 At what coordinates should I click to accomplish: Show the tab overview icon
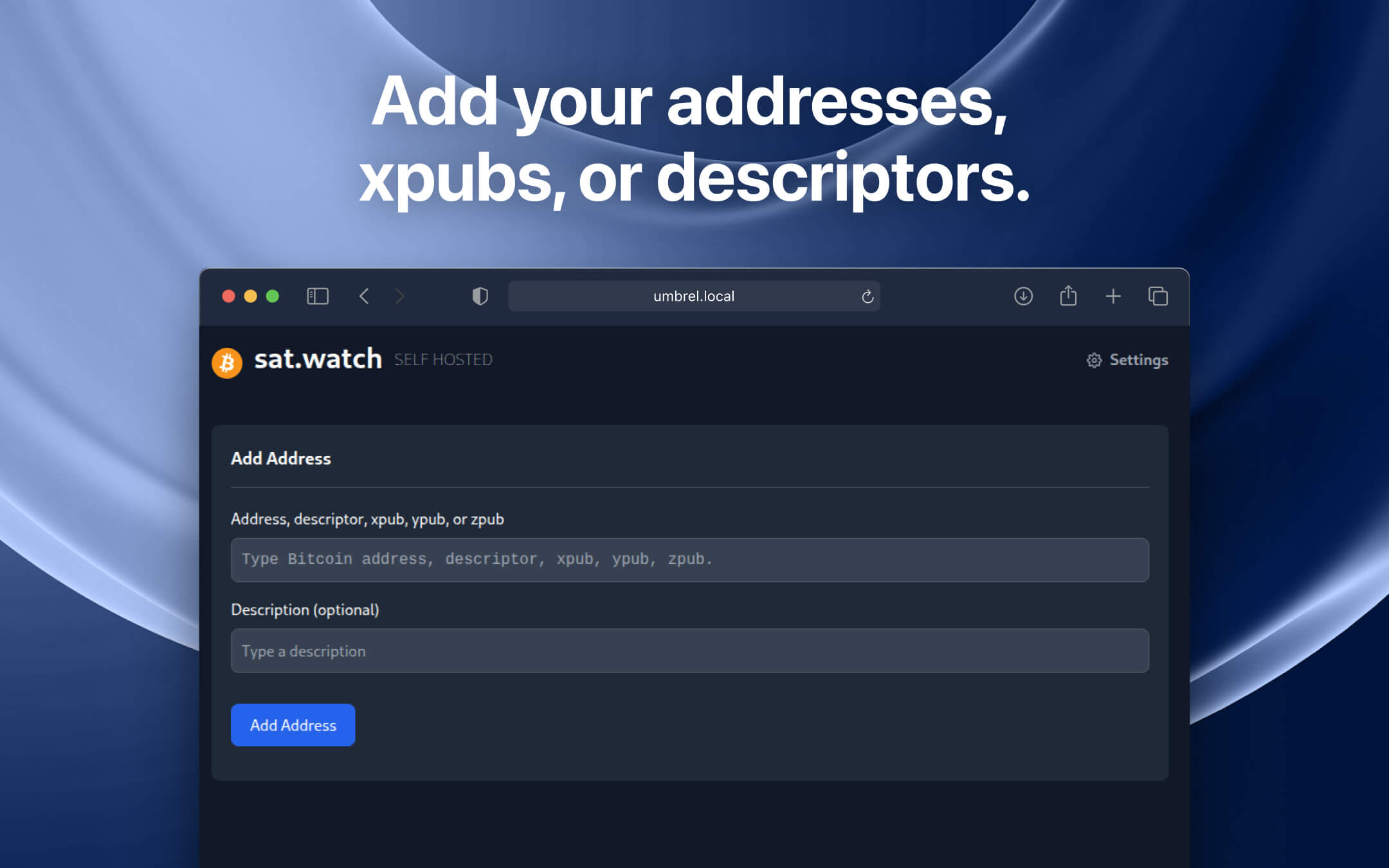coord(1157,296)
